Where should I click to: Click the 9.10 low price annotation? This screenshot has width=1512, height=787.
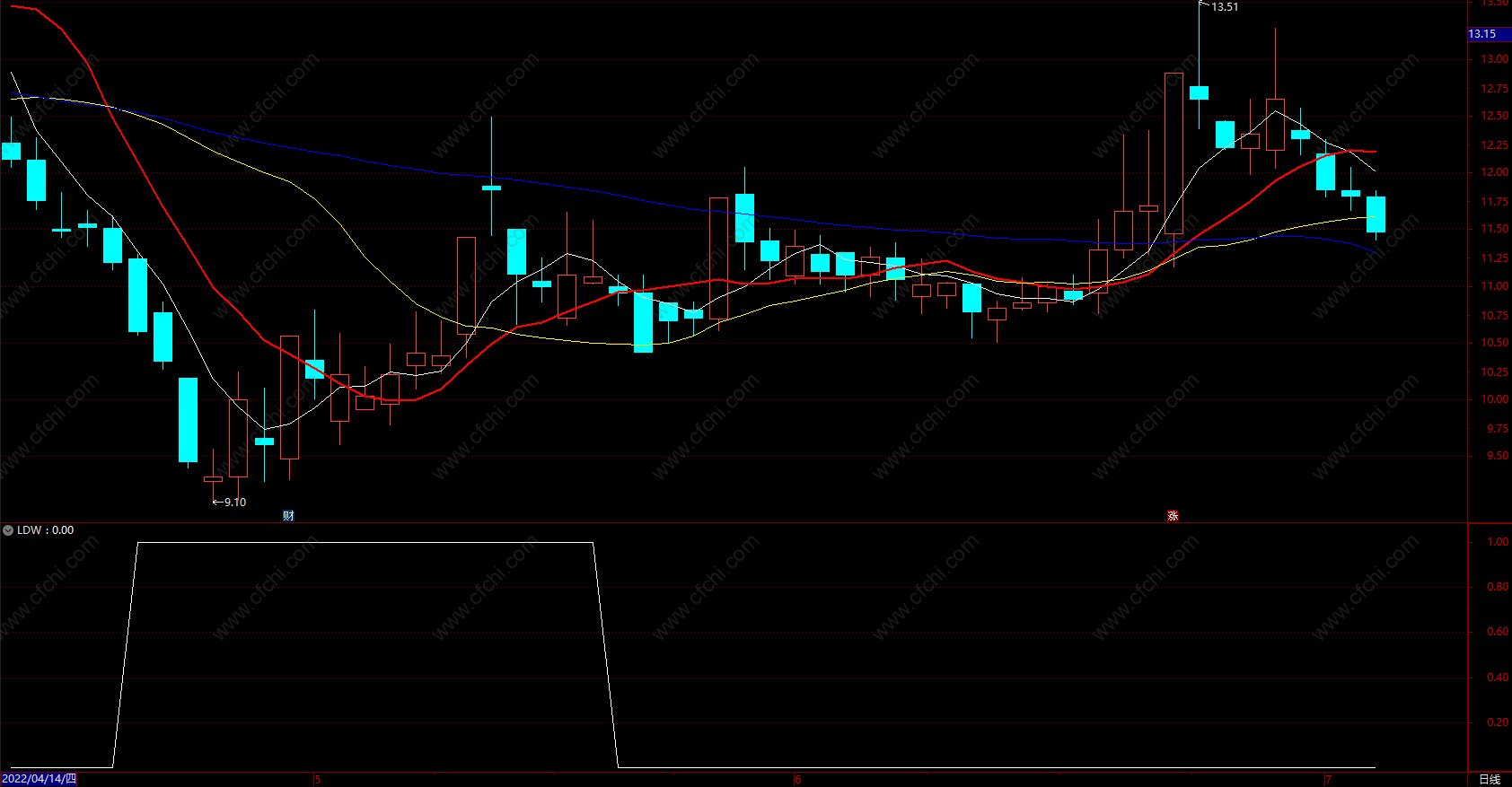235,503
